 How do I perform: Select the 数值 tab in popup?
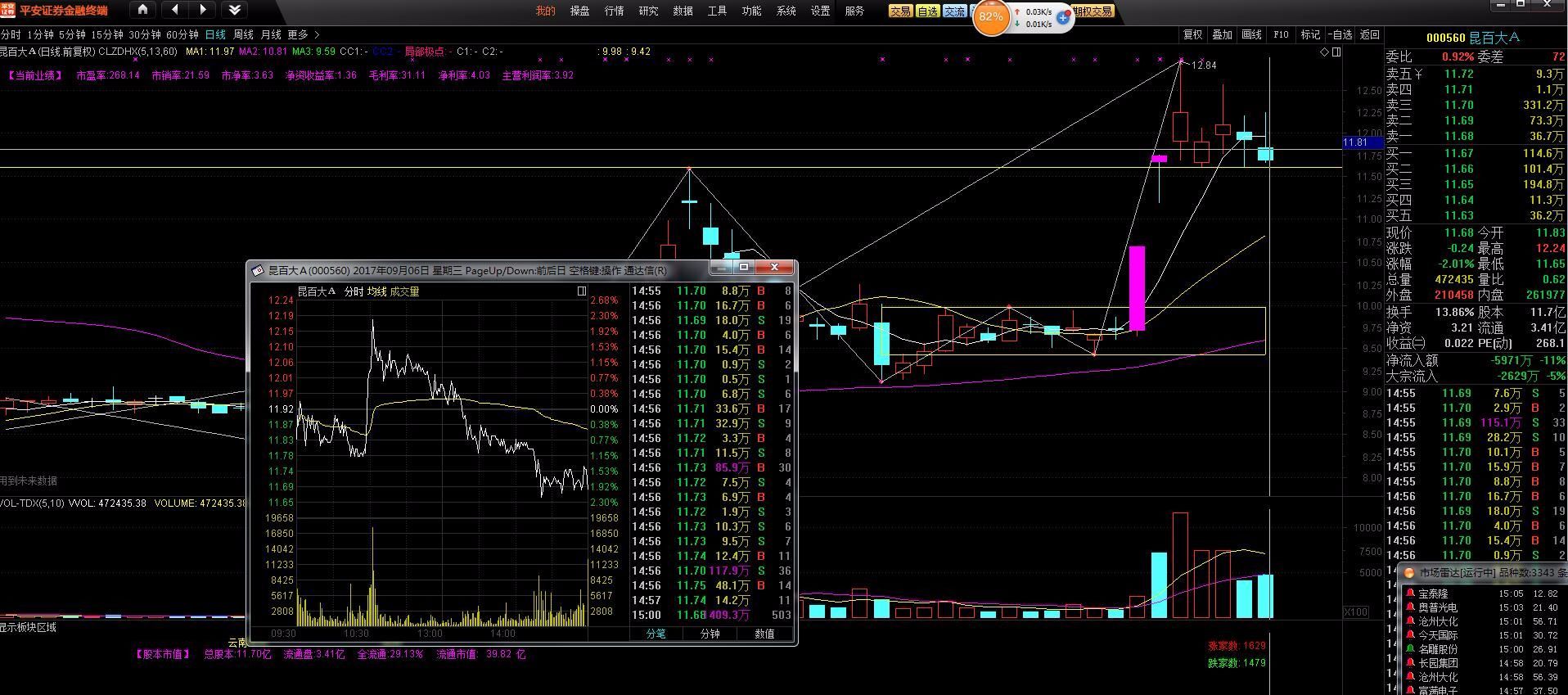(764, 634)
